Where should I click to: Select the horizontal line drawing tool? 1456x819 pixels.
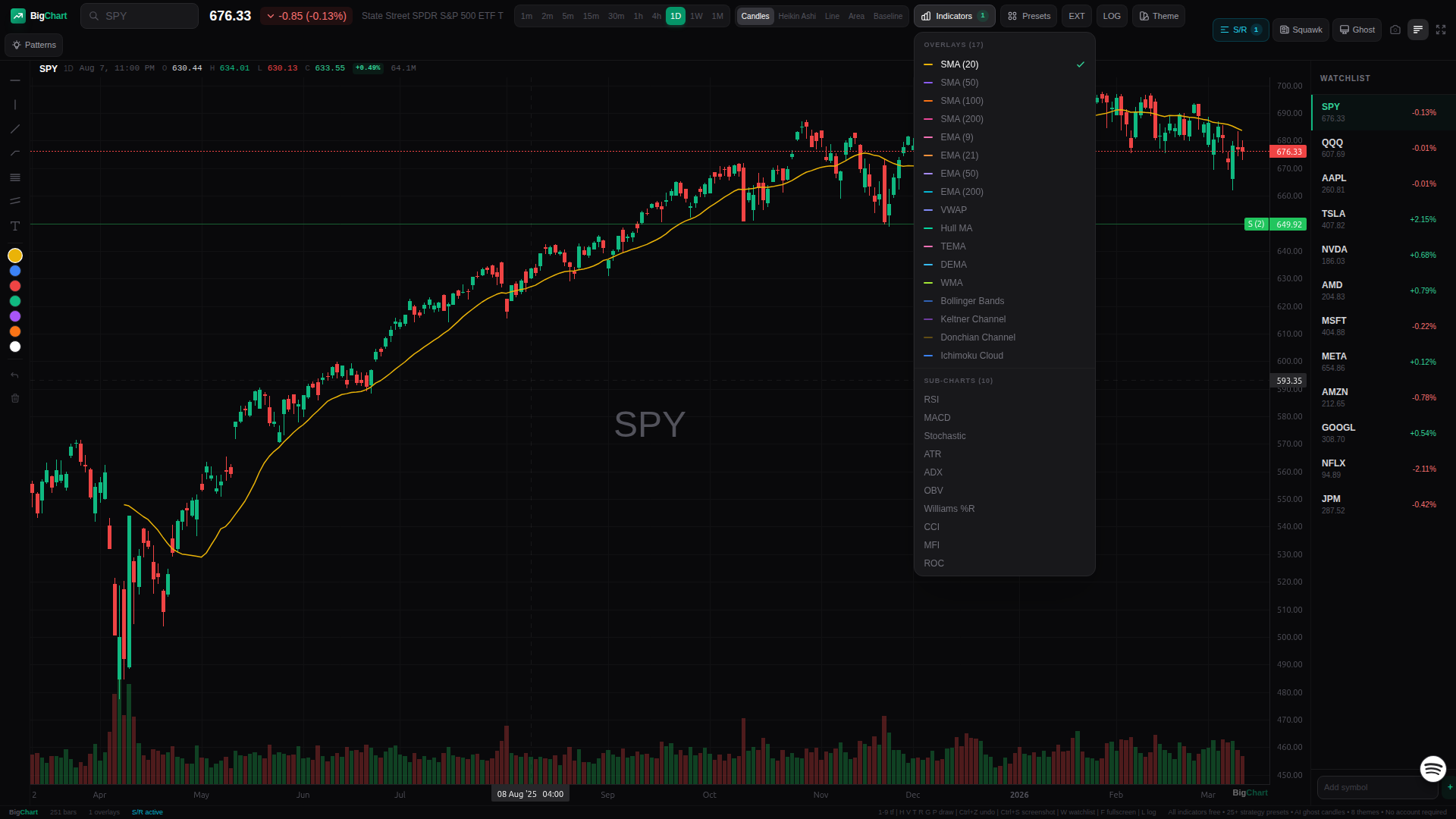[x=15, y=80]
